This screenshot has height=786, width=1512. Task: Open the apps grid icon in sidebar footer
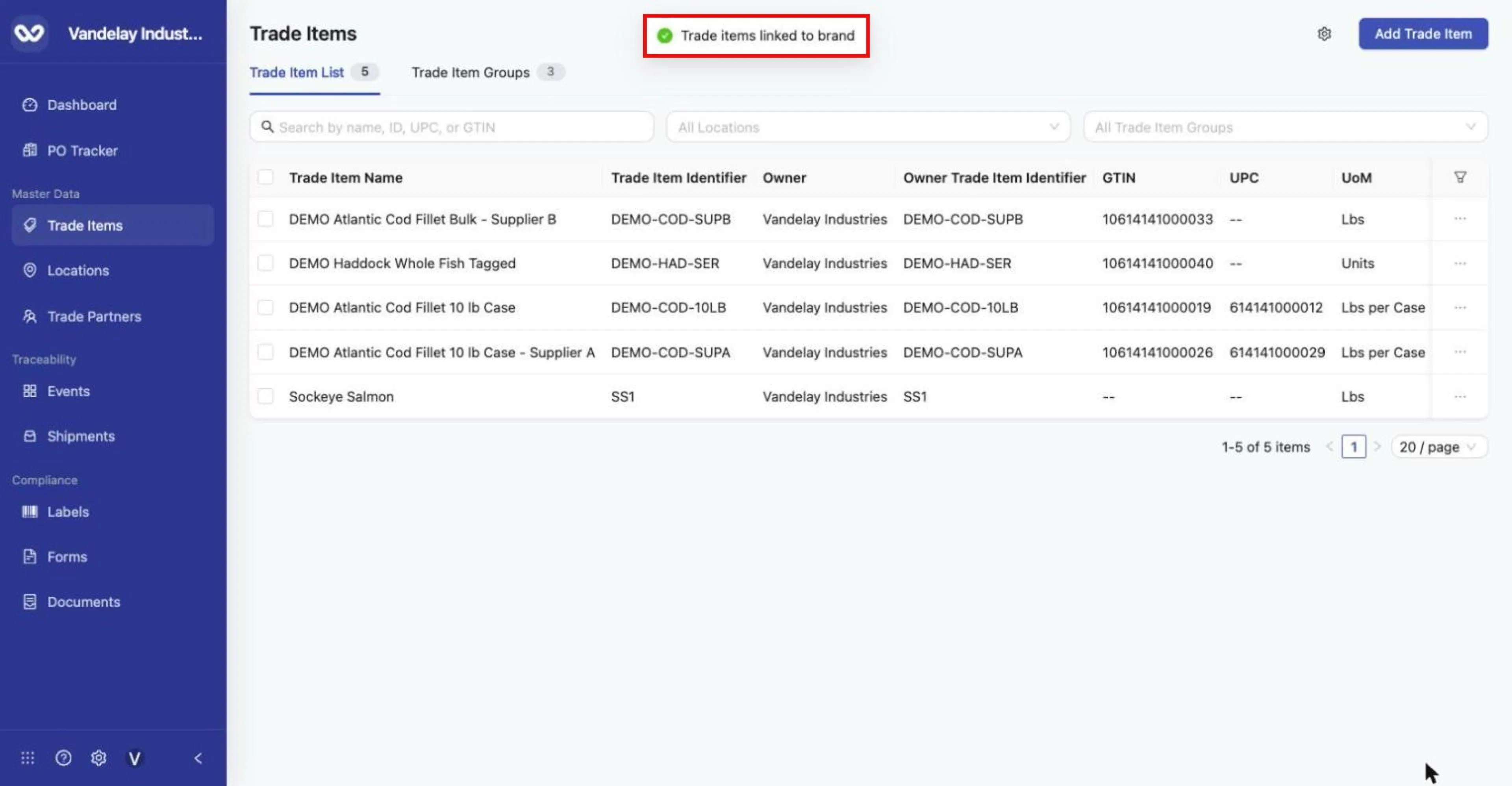pyautogui.click(x=28, y=758)
